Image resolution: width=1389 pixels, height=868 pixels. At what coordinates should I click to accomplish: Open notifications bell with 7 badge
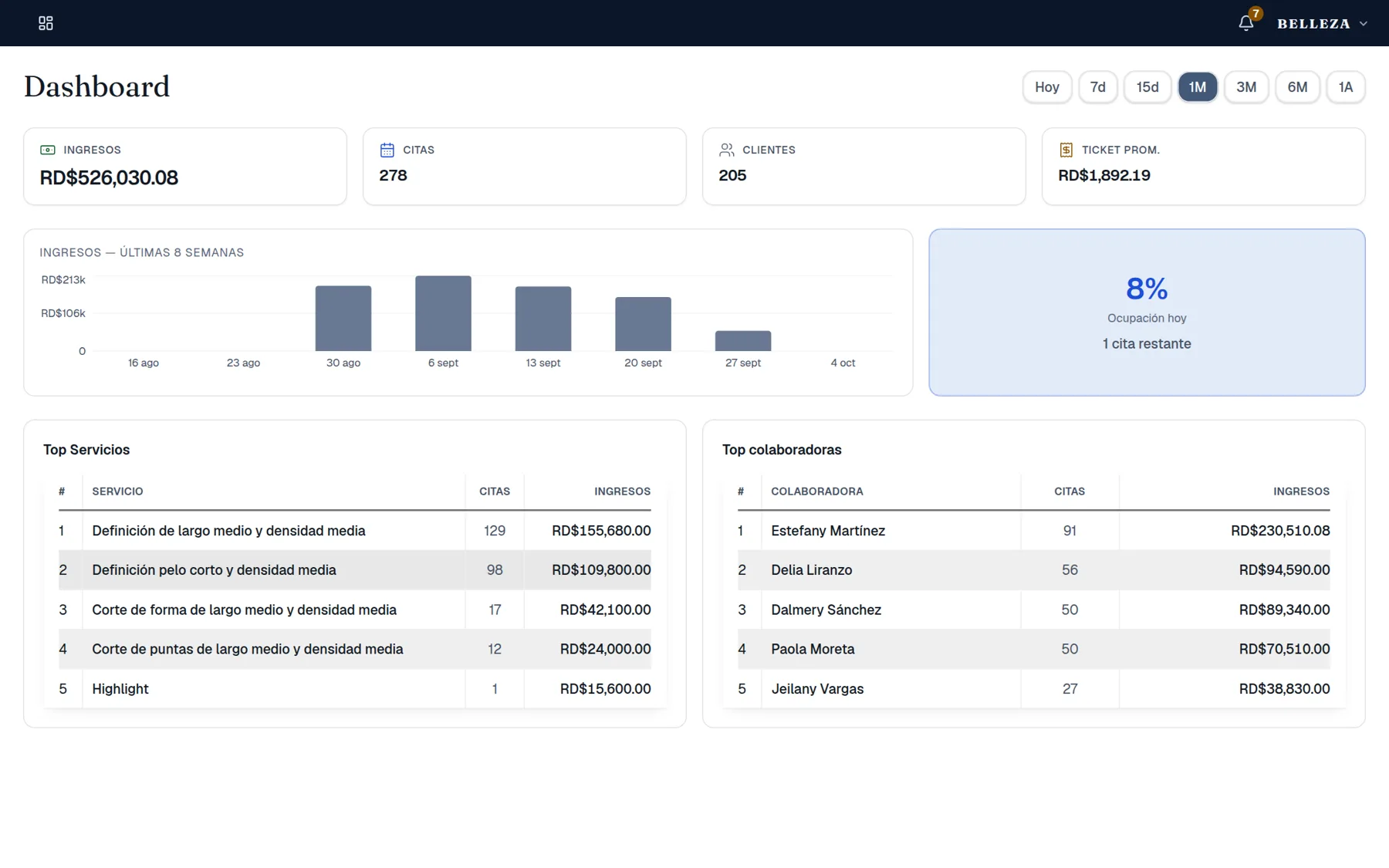[1246, 23]
